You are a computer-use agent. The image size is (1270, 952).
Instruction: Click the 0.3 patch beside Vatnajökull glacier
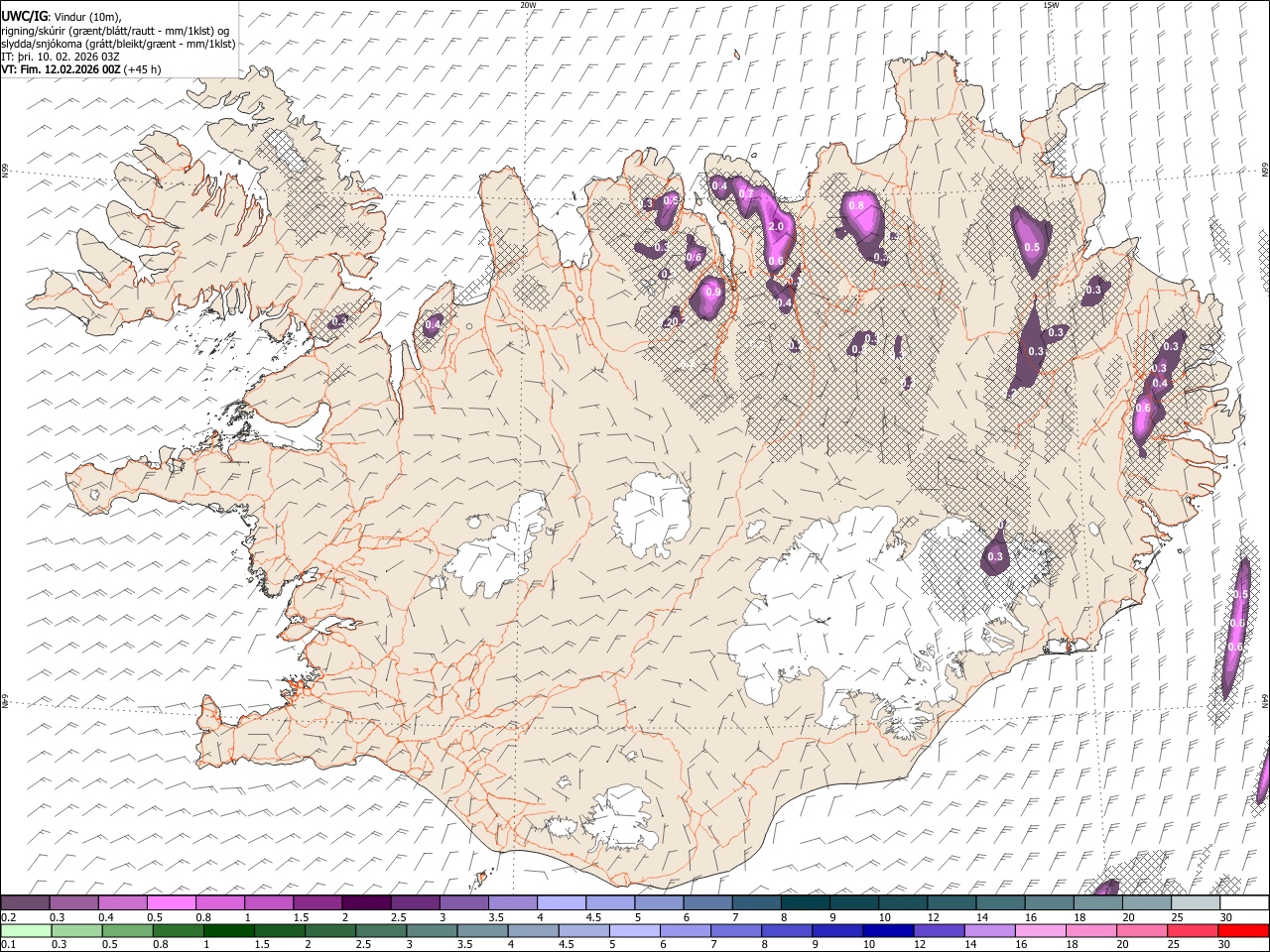[x=996, y=557]
